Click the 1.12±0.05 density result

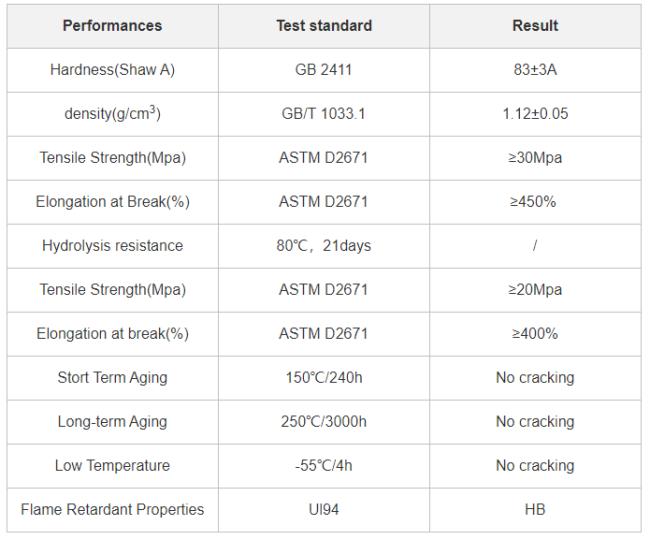pos(535,114)
